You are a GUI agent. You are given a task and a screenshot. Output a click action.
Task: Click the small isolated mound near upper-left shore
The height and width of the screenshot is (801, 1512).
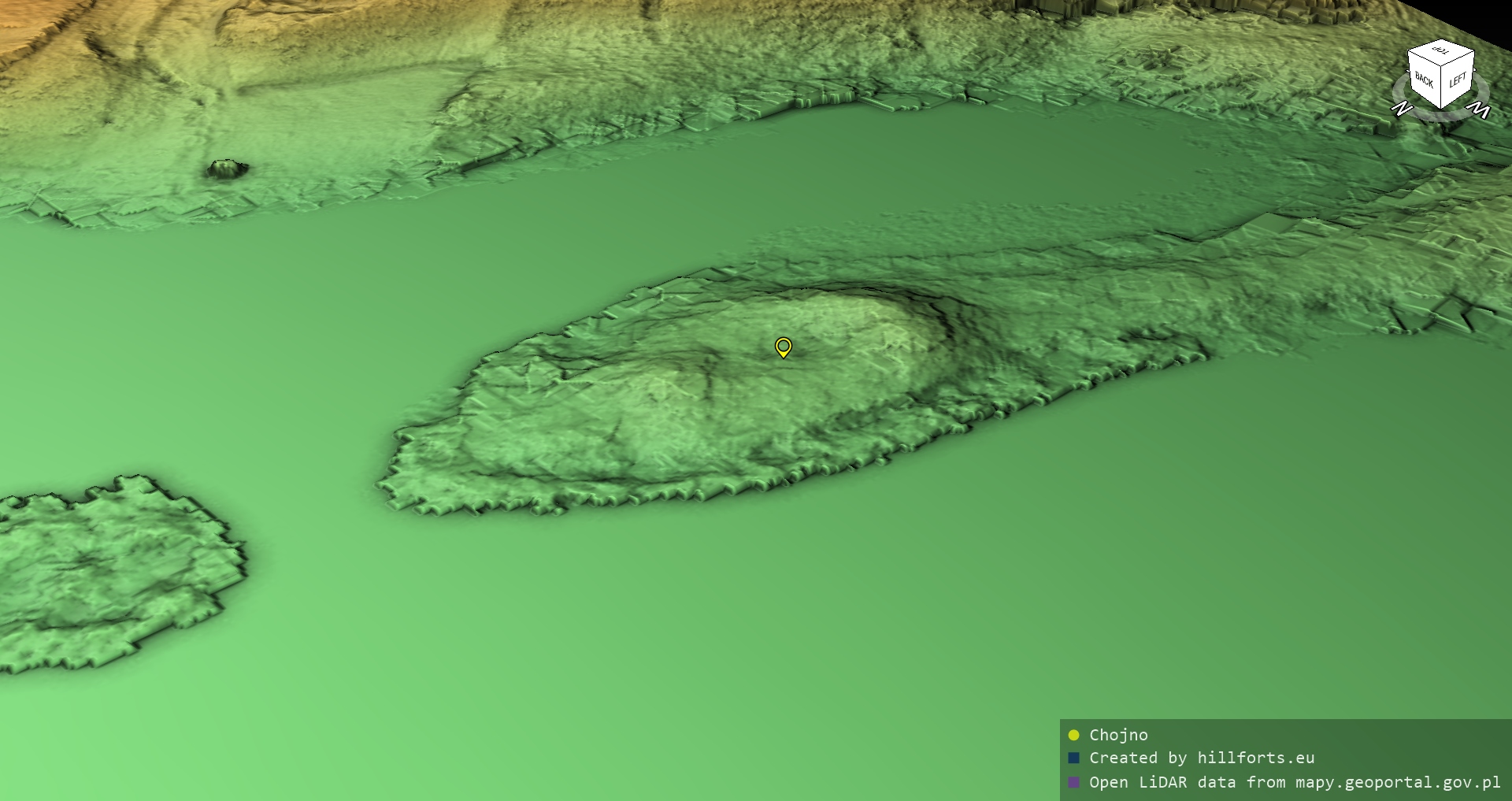tap(227, 169)
